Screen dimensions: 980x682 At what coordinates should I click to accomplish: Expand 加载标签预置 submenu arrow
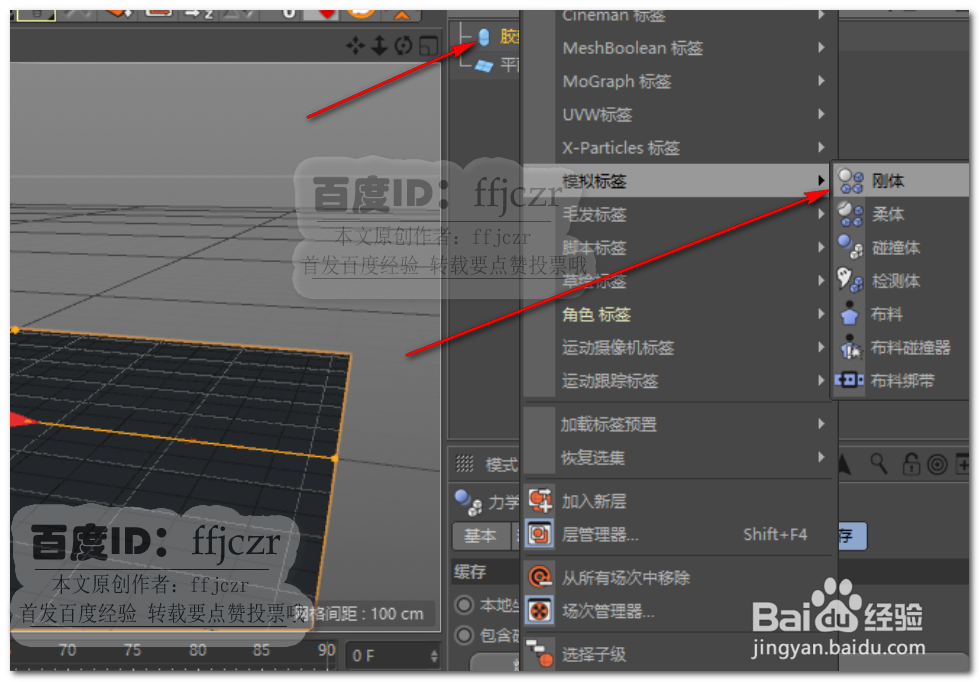(x=821, y=424)
